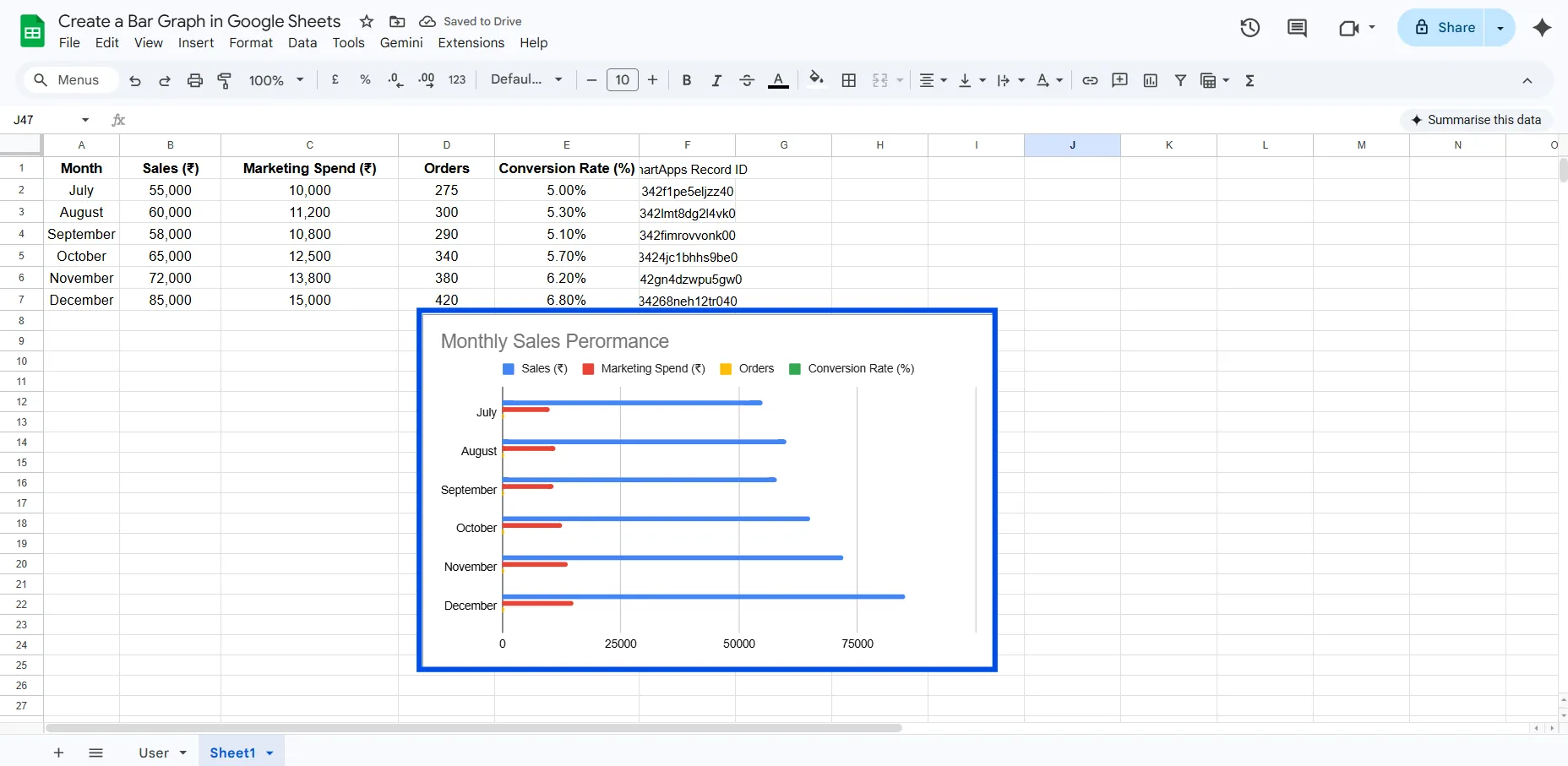This screenshot has height=766, width=1568.
Task: Toggle strikethrough formatting
Action: click(747, 80)
